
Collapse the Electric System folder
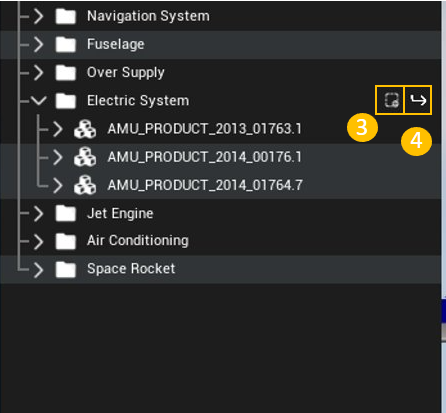(x=38, y=100)
